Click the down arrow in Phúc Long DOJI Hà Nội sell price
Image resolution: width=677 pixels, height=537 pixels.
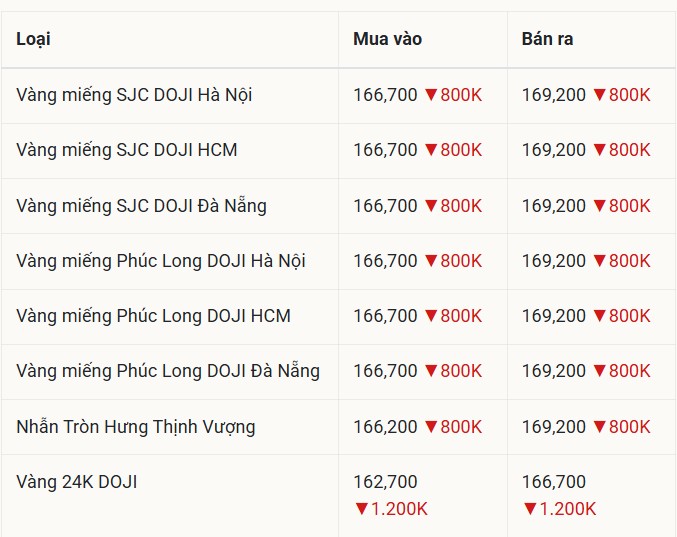click(600, 261)
